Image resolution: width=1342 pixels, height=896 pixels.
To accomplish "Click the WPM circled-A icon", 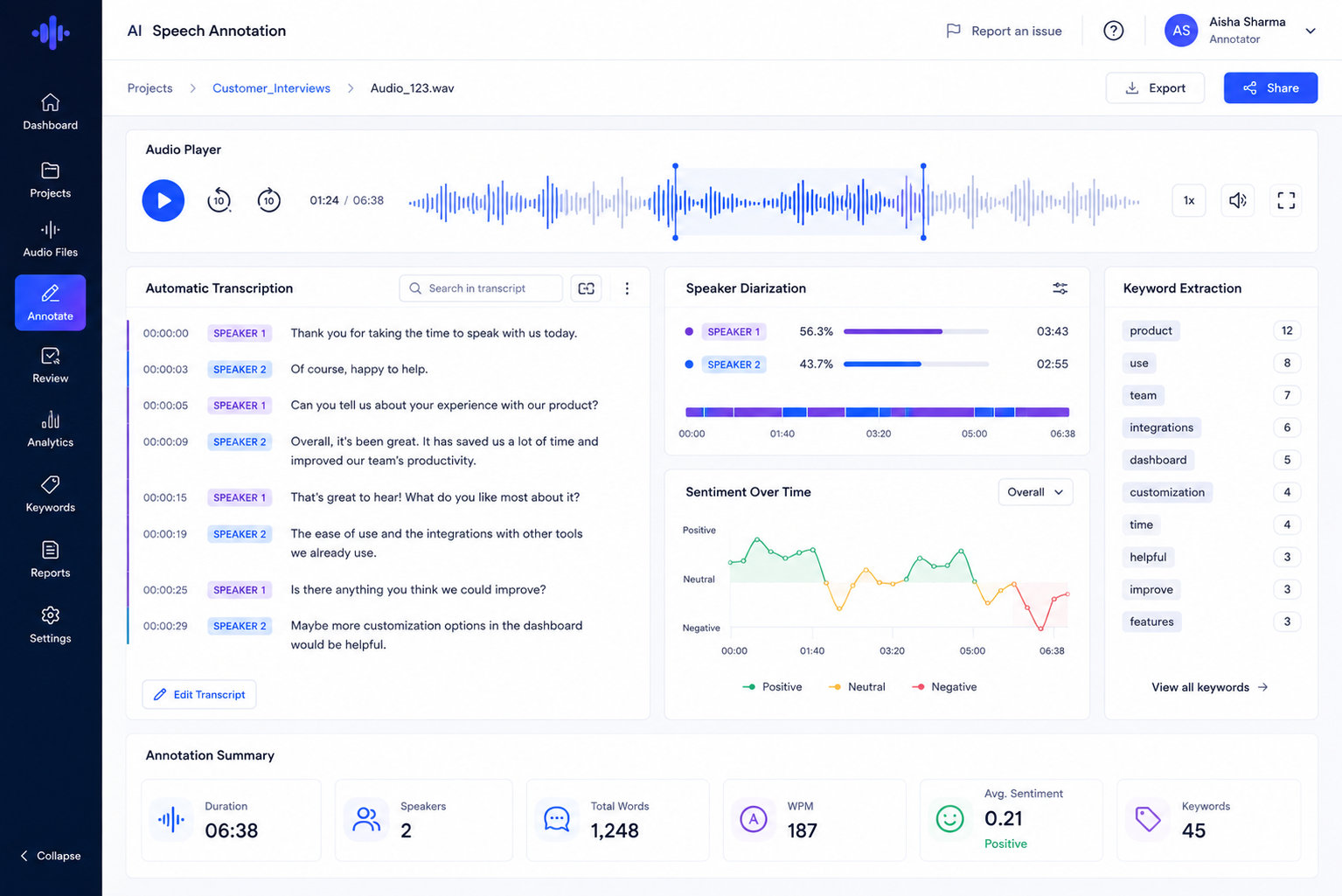I will [754, 819].
